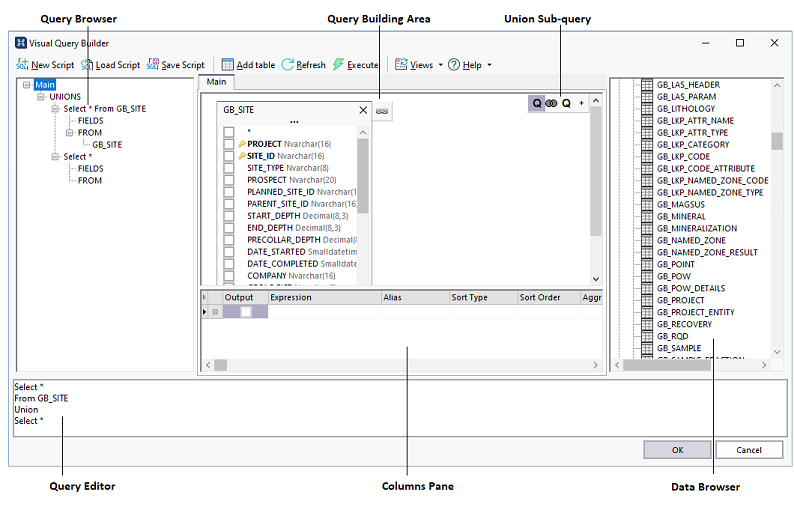
Task: Collapse the Main tree node
Action: click(x=27, y=85)
